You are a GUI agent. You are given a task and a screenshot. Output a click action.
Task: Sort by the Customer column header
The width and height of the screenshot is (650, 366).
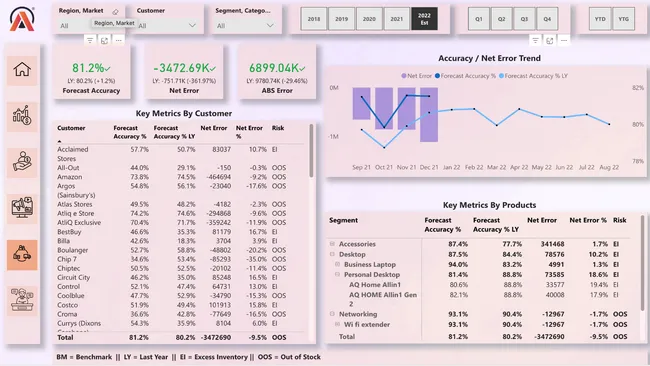pos(71,128)
